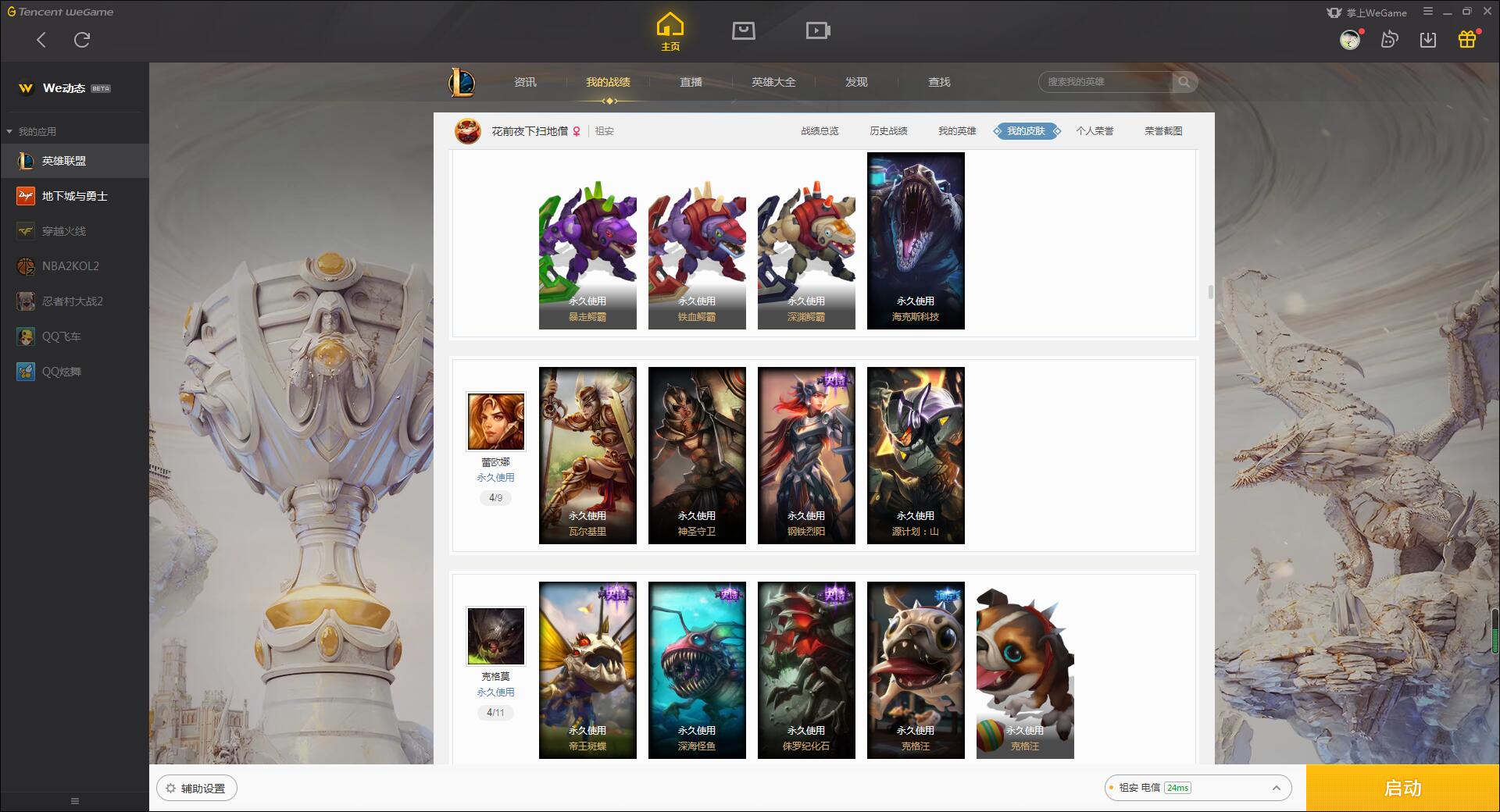Select NBA2KOL2 in the sidebar
Screen dimensions: 1500x812
tap(74, 266)
